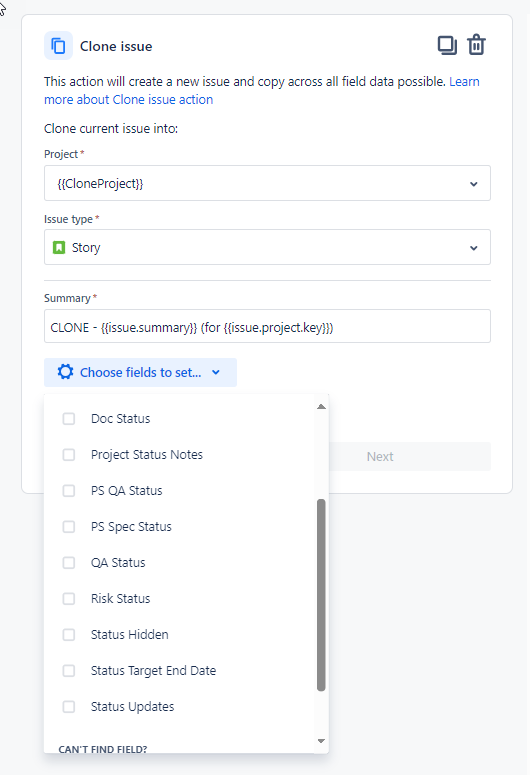Select the Risk Status checkbox

coord(69,599)
